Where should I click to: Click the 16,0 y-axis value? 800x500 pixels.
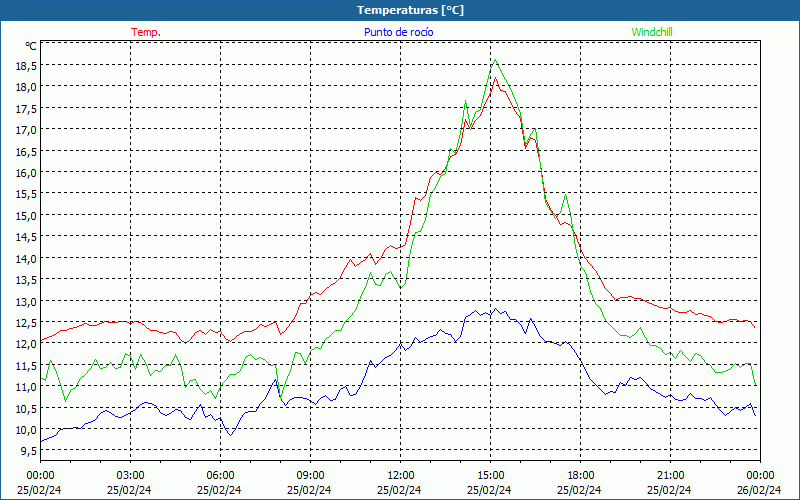(27, 172)
